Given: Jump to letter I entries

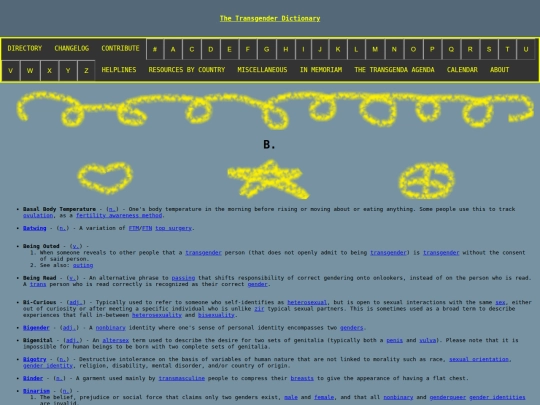Looking at the screenshot, I should [303, 49].
